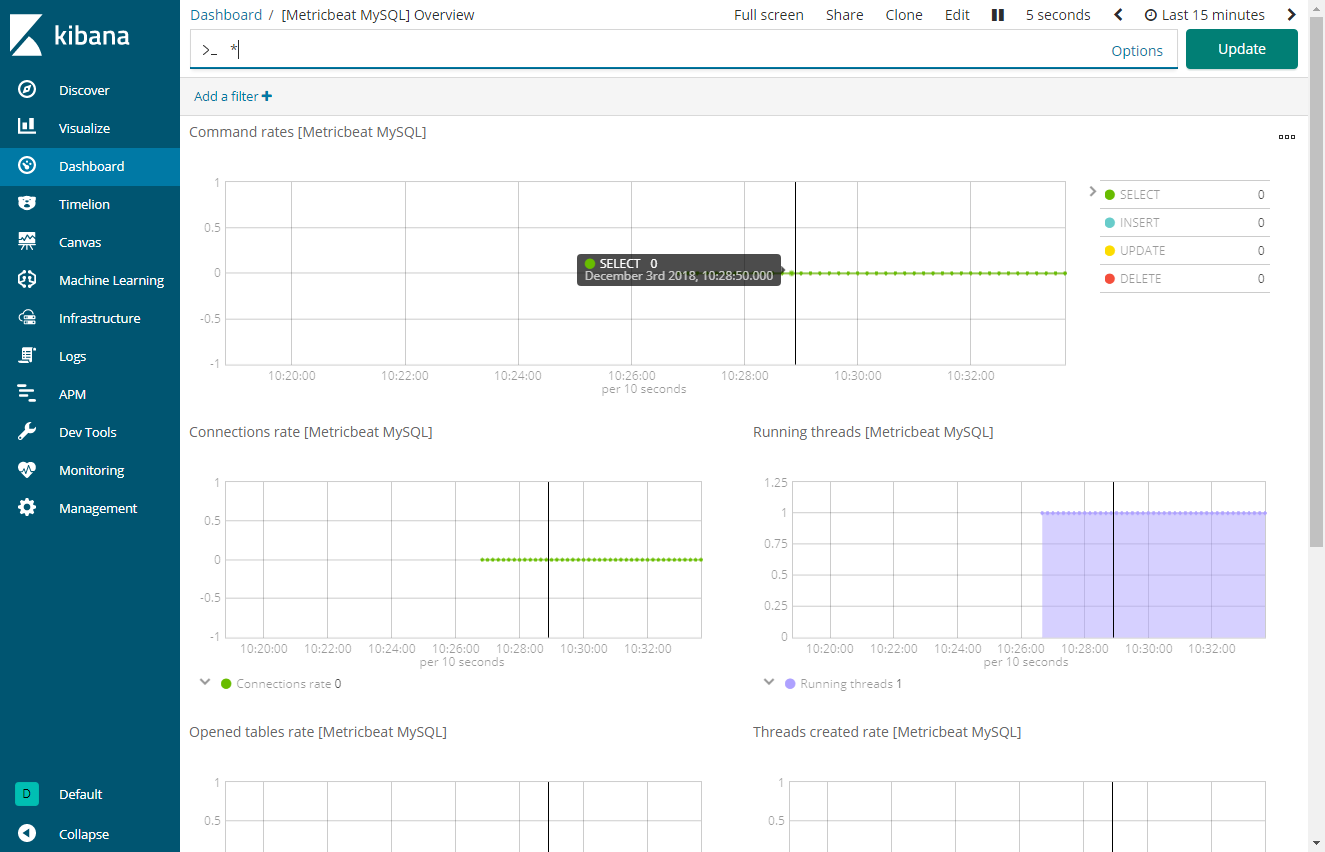
Task: Click the Dashboard gauge icon
Action: 27,166
